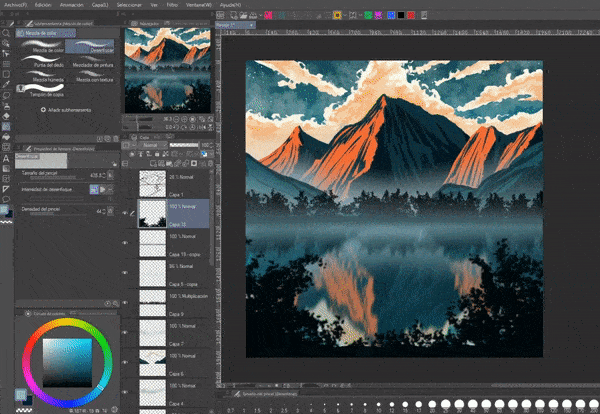This screenshot has height=414, width=600.
Task: Select Mezcla de color subtool brush
Action: 42,46
